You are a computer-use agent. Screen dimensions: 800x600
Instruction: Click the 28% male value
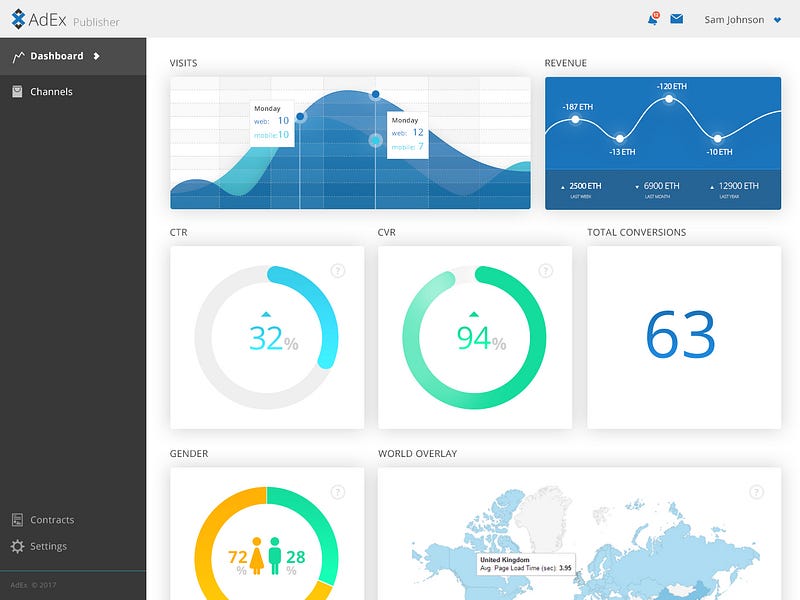295,561
